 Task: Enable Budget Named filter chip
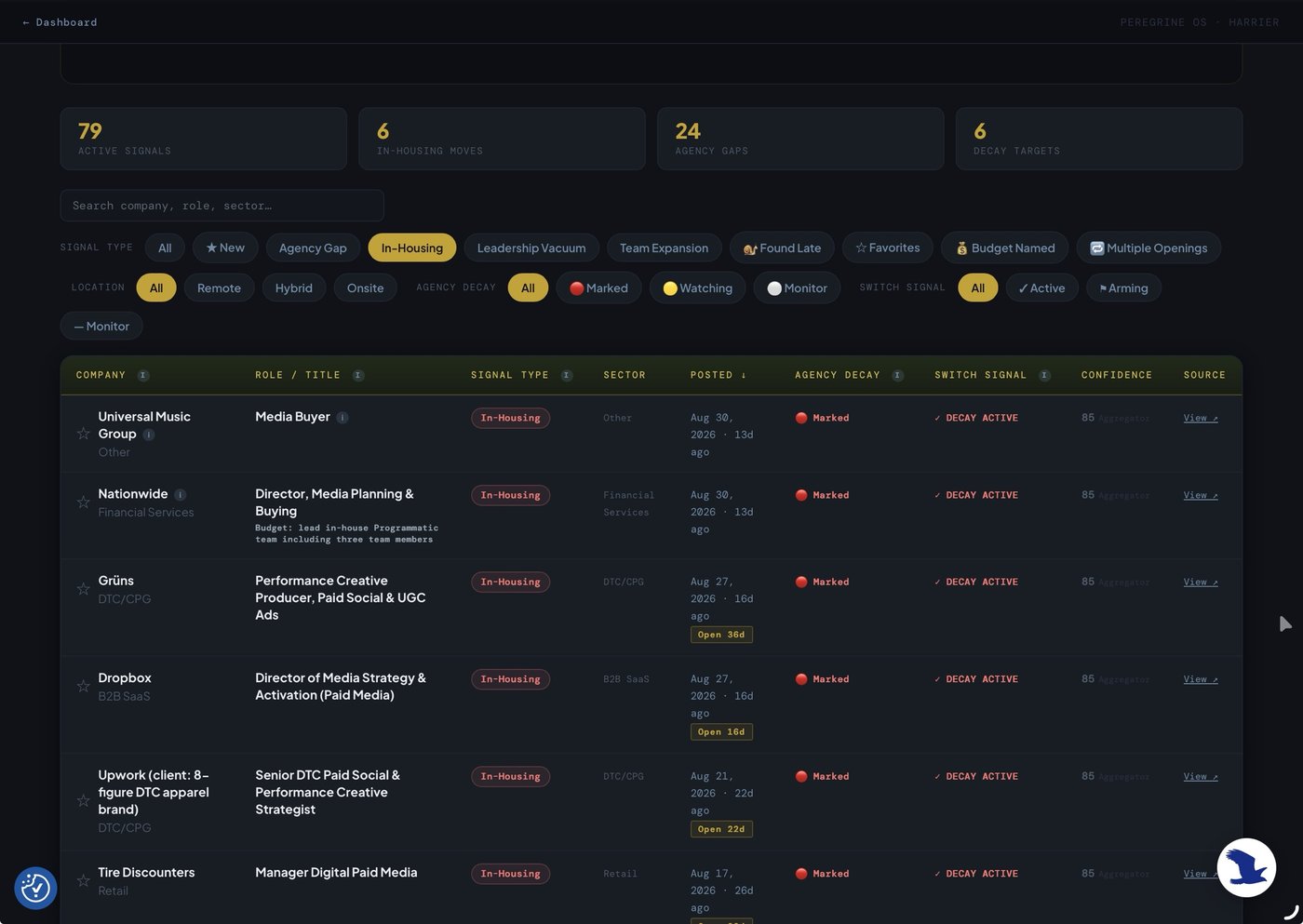coord(1005,248)
